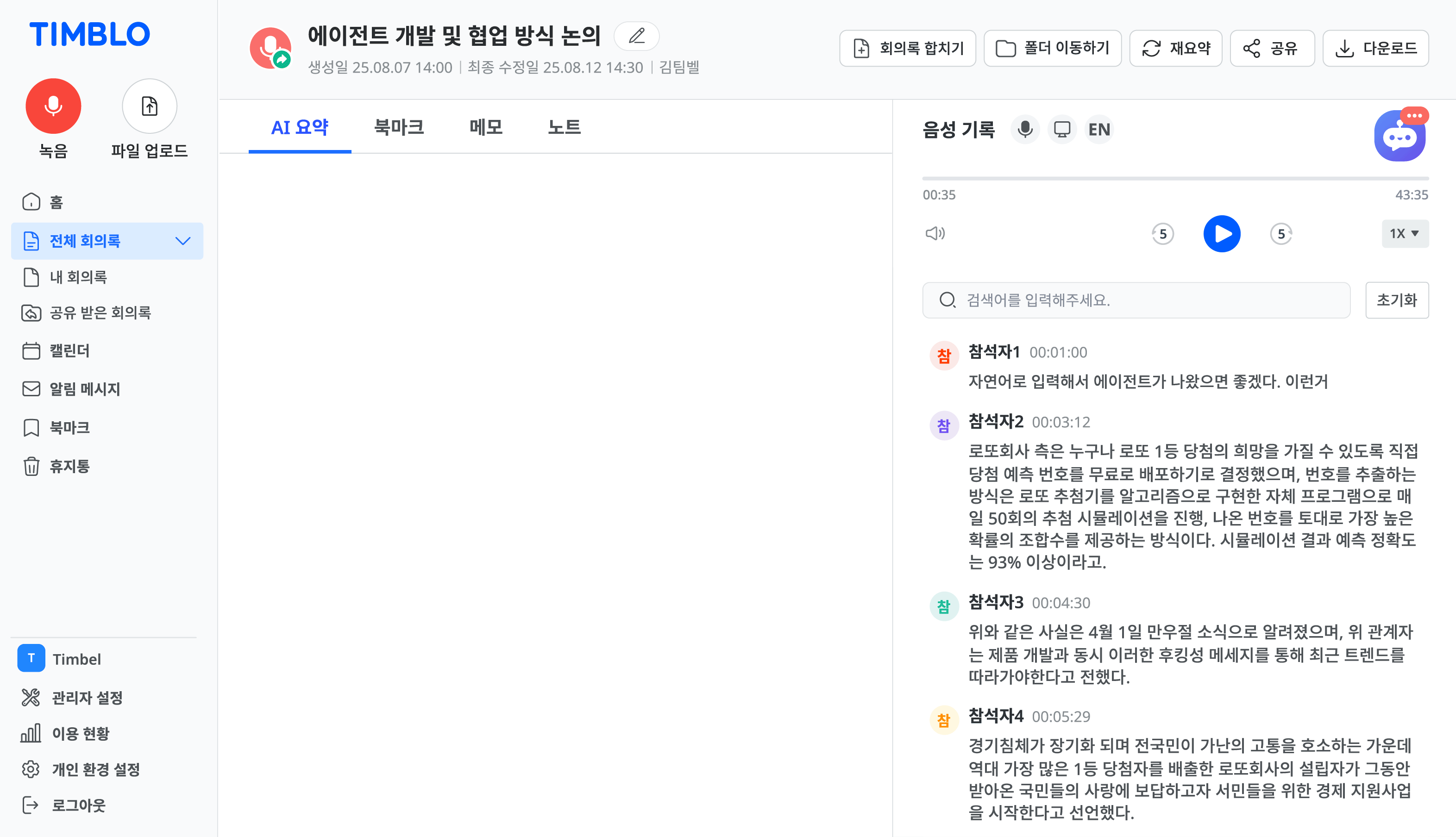
Task: Switch to the 북마크 tab
Action: [399, 127]
